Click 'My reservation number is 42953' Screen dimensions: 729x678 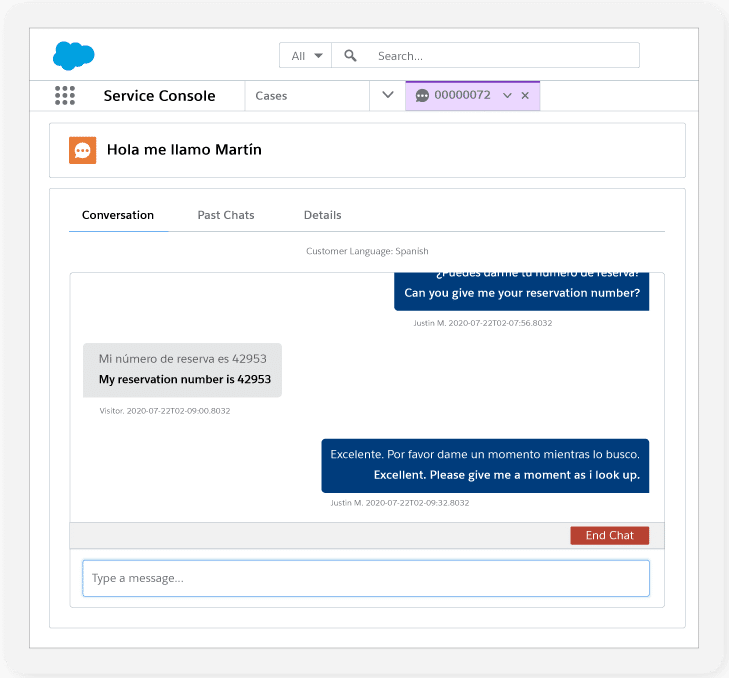coord(185,379)
